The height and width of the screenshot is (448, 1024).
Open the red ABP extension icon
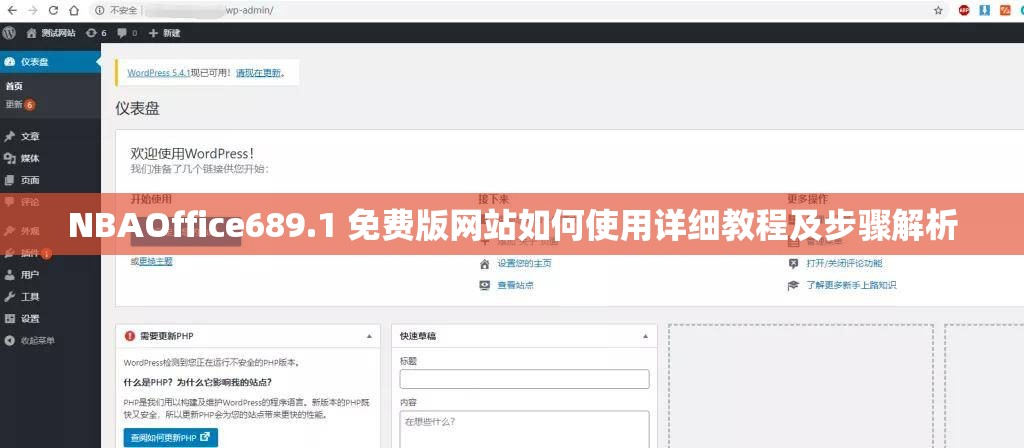964,10
